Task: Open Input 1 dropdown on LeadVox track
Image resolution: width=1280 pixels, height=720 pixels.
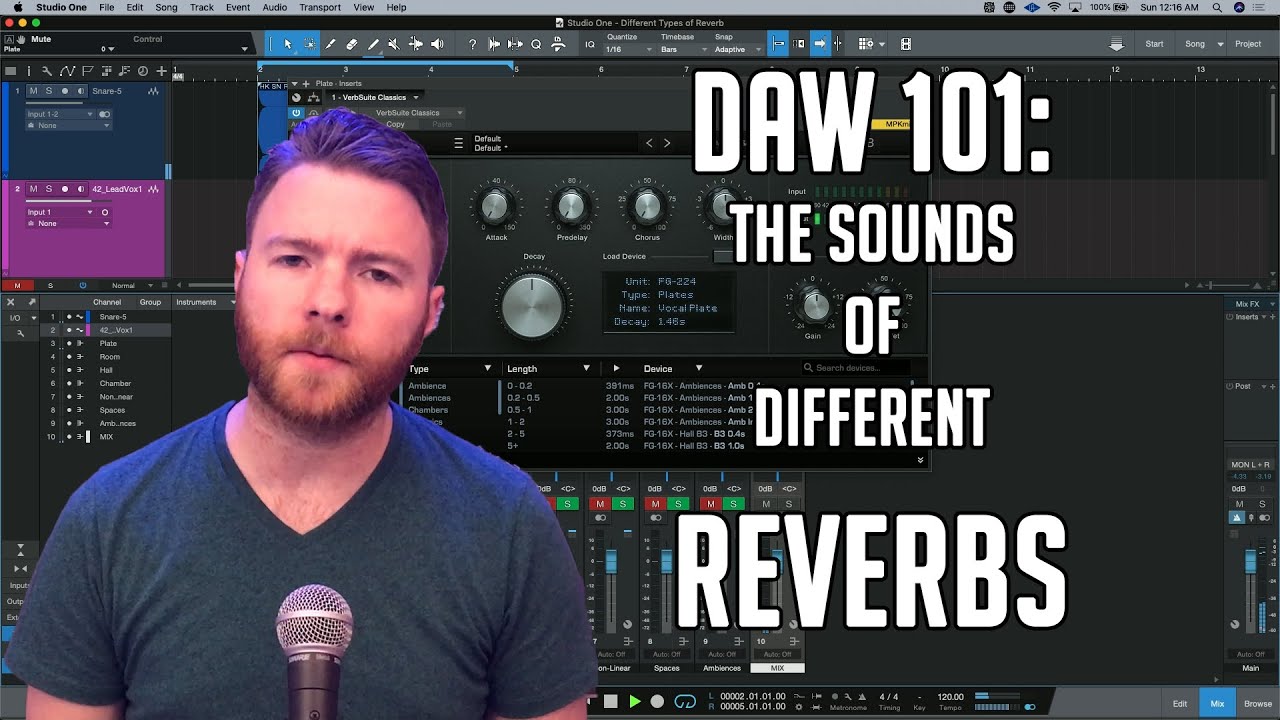Action: pyautogui.click(x=60, y=212)
